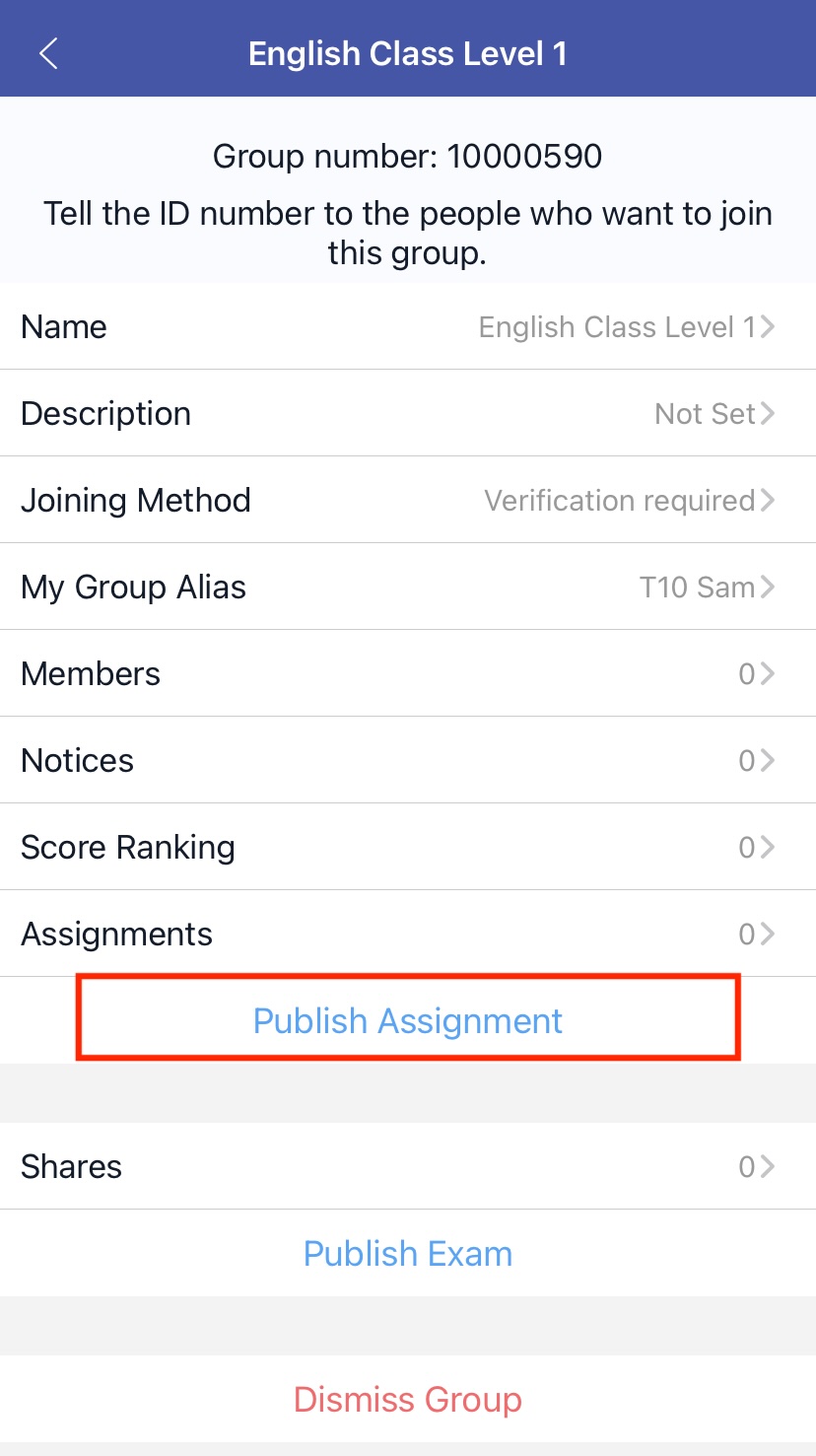Click Publish Exam
816x1456 pixels.
[408, 1253]
